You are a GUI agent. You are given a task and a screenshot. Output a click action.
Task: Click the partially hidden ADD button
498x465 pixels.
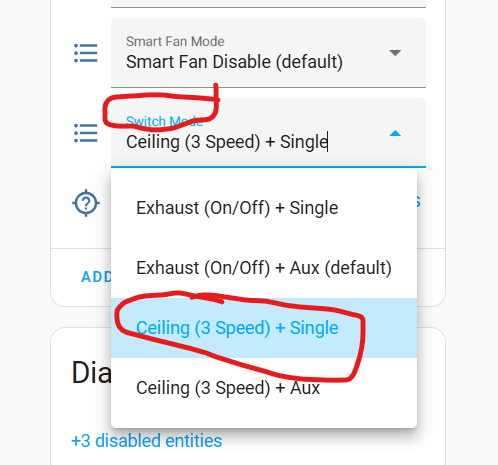click(x=96, y=277)
